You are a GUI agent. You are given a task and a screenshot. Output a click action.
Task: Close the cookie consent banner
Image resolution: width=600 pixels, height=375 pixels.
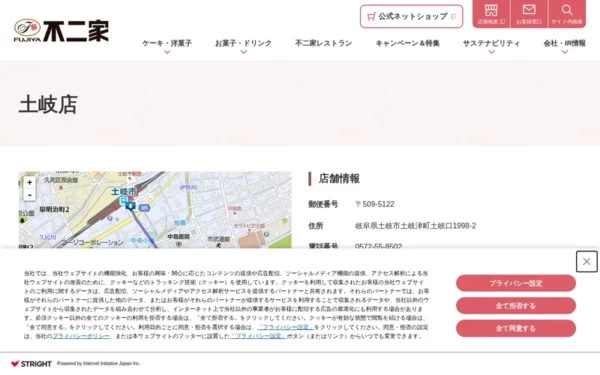(586, 261)
